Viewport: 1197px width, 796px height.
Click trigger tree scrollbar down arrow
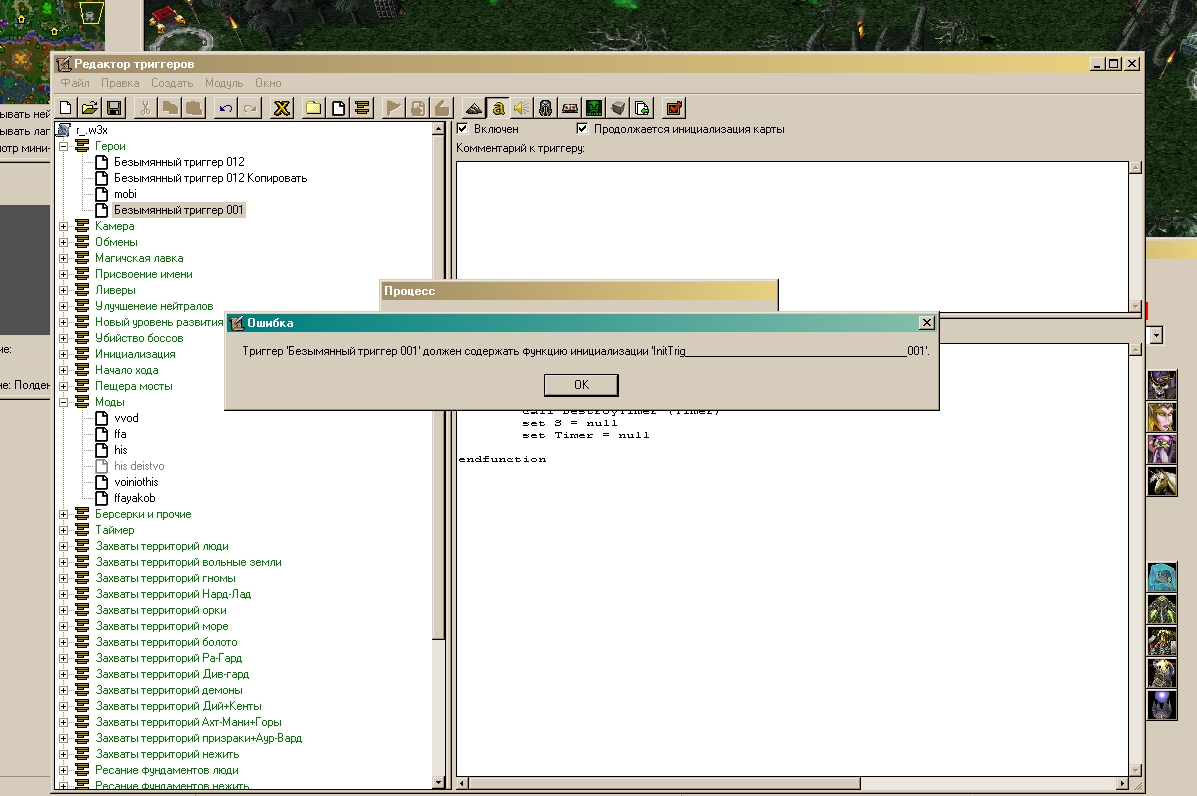pyautogui.click(x=438, y=782)
